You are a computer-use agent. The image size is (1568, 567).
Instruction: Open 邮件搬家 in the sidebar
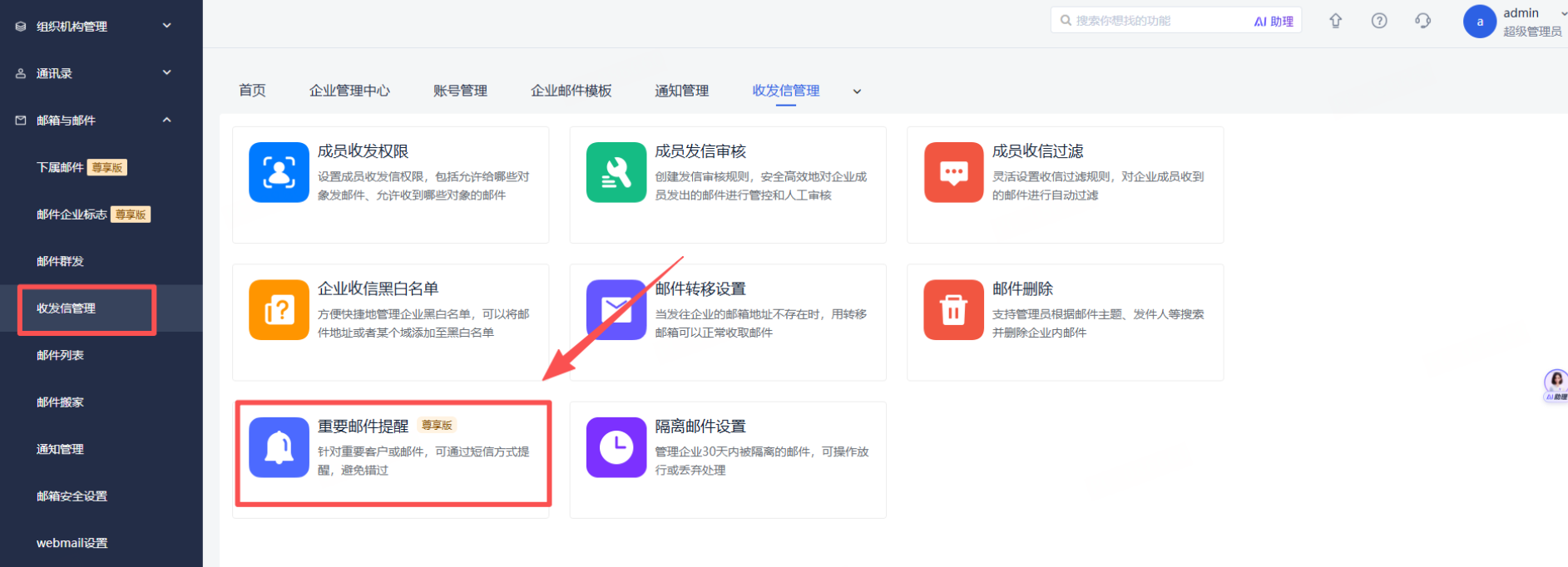pyautogui.click(x=60, y=402)
